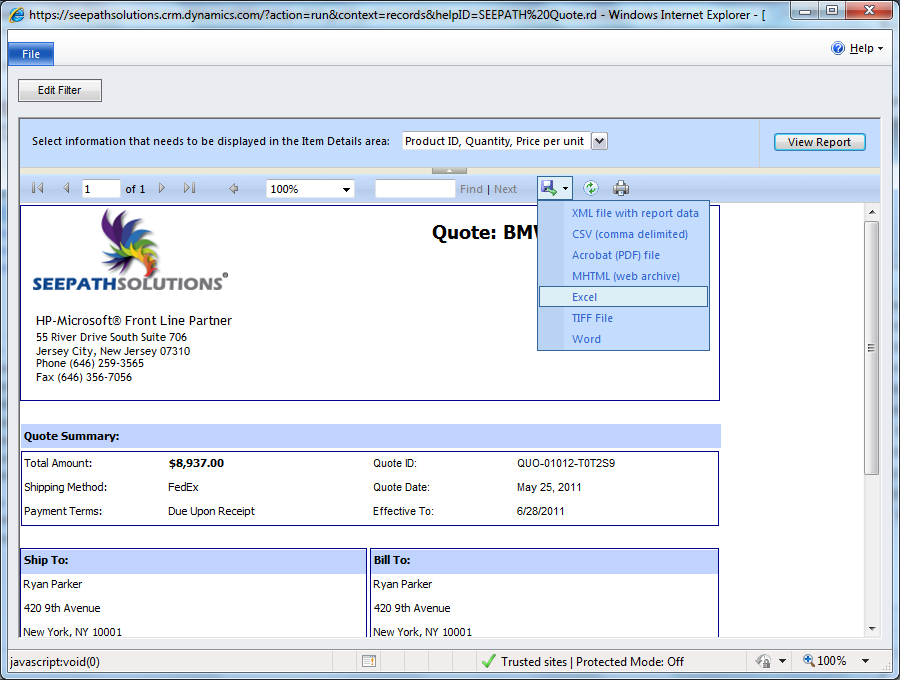900x680 pixels.
Task: Jump to the last report page
Action: [x=189, y=188]
